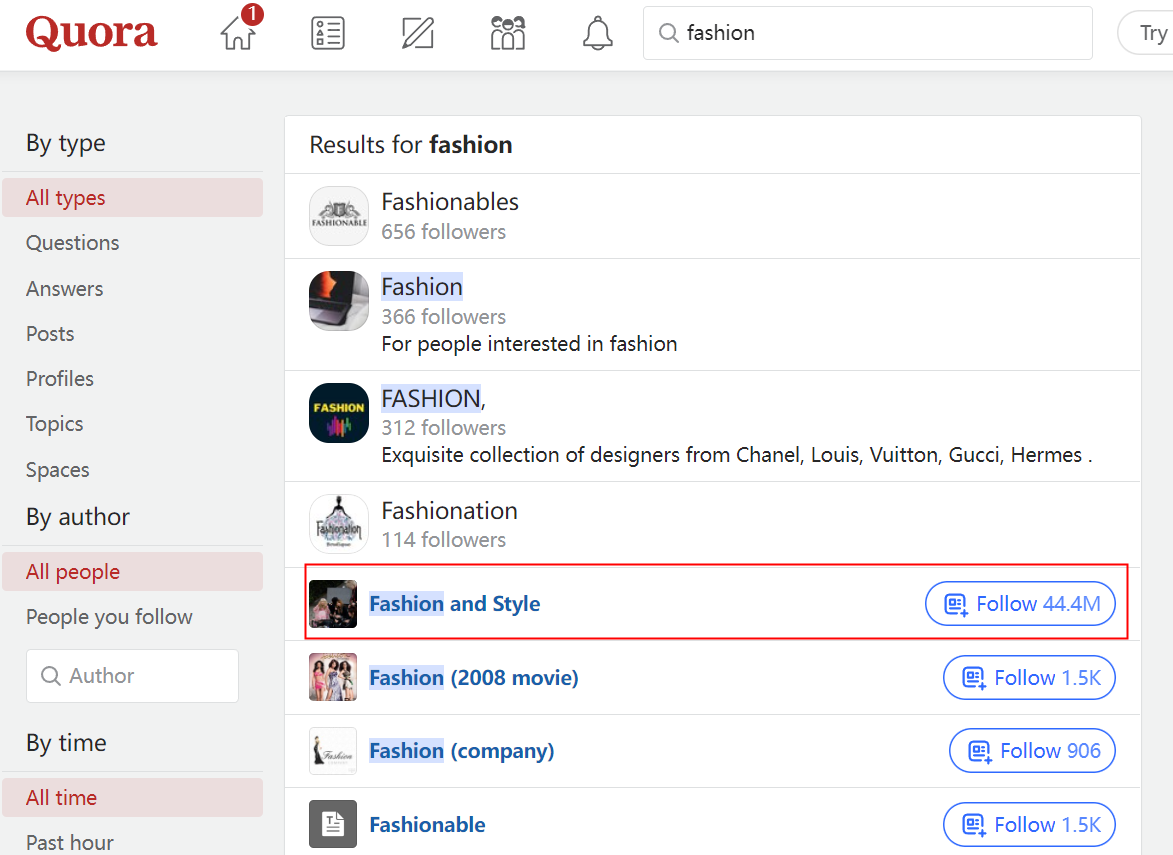Screen dimensions: 1173x855
Task: Select Spaces in type filter
Action: (x=58, y=470)
